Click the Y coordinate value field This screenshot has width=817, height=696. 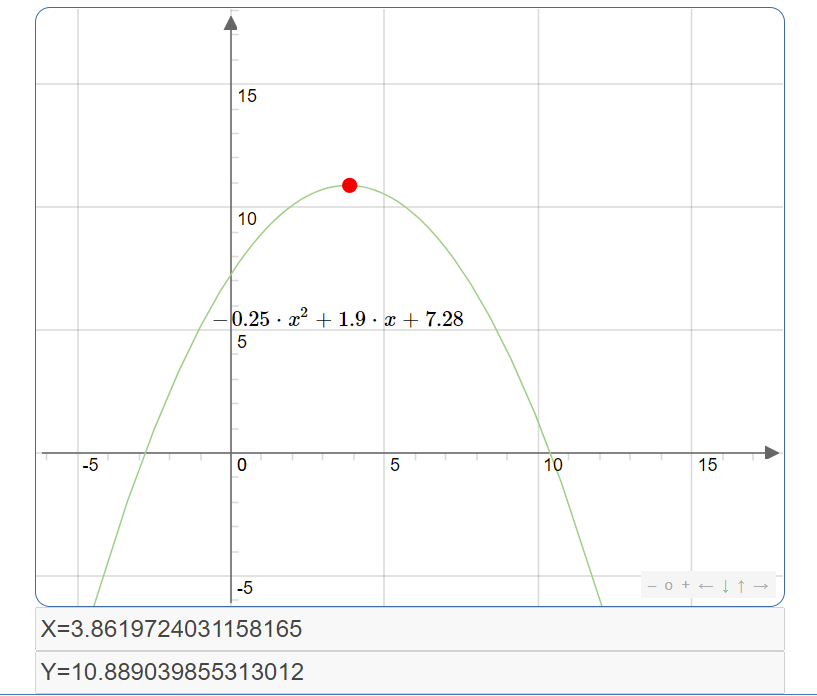[410, 673]
